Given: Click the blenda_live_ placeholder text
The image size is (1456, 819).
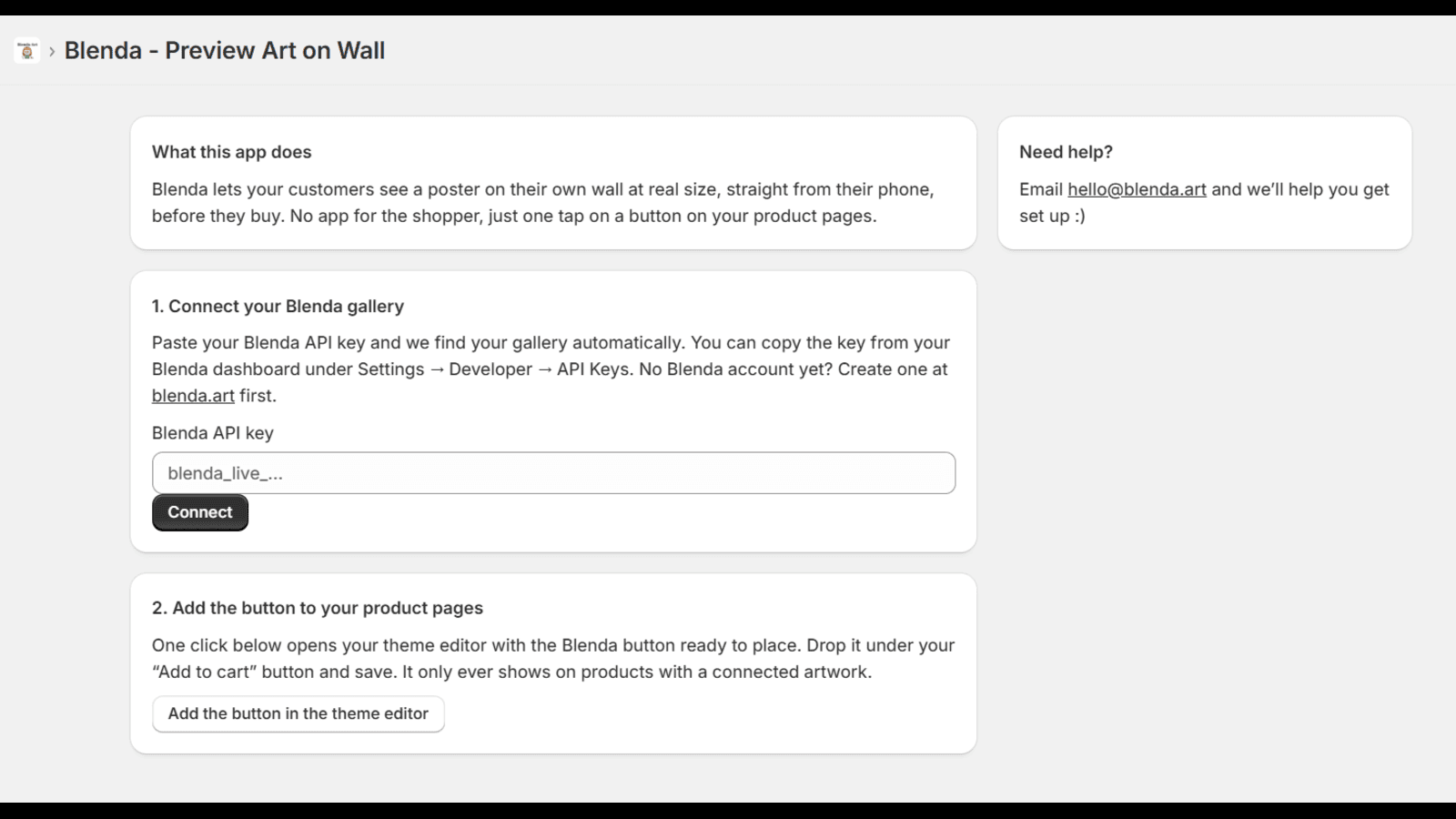Looking at the screenshot, I should click(225, 473).
